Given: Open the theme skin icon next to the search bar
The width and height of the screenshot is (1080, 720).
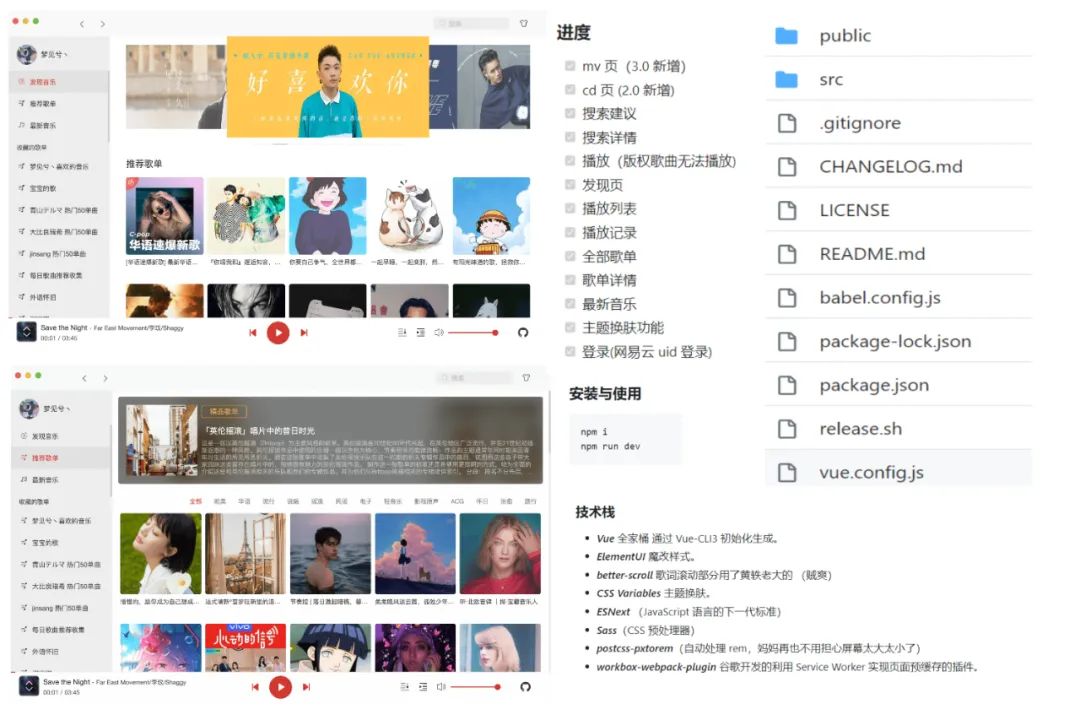Looking at the screenshot, I should coord(523,23).
